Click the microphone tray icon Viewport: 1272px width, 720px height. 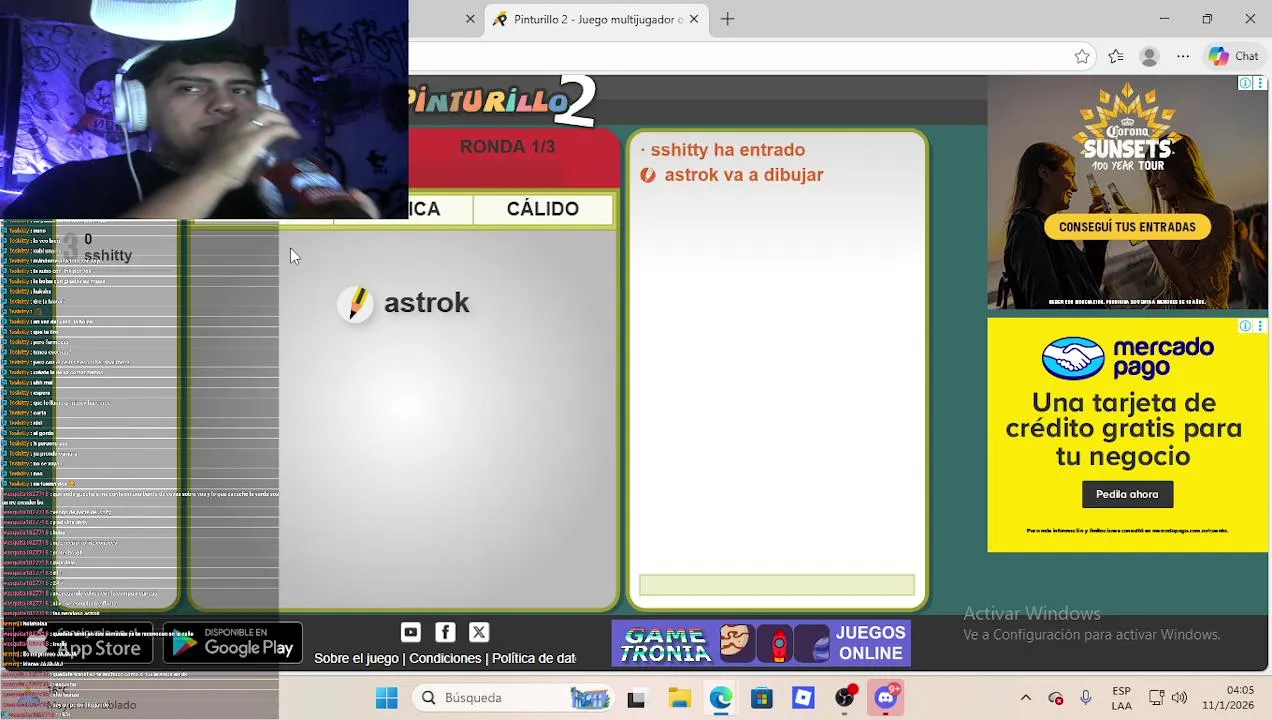[1086, 698]
